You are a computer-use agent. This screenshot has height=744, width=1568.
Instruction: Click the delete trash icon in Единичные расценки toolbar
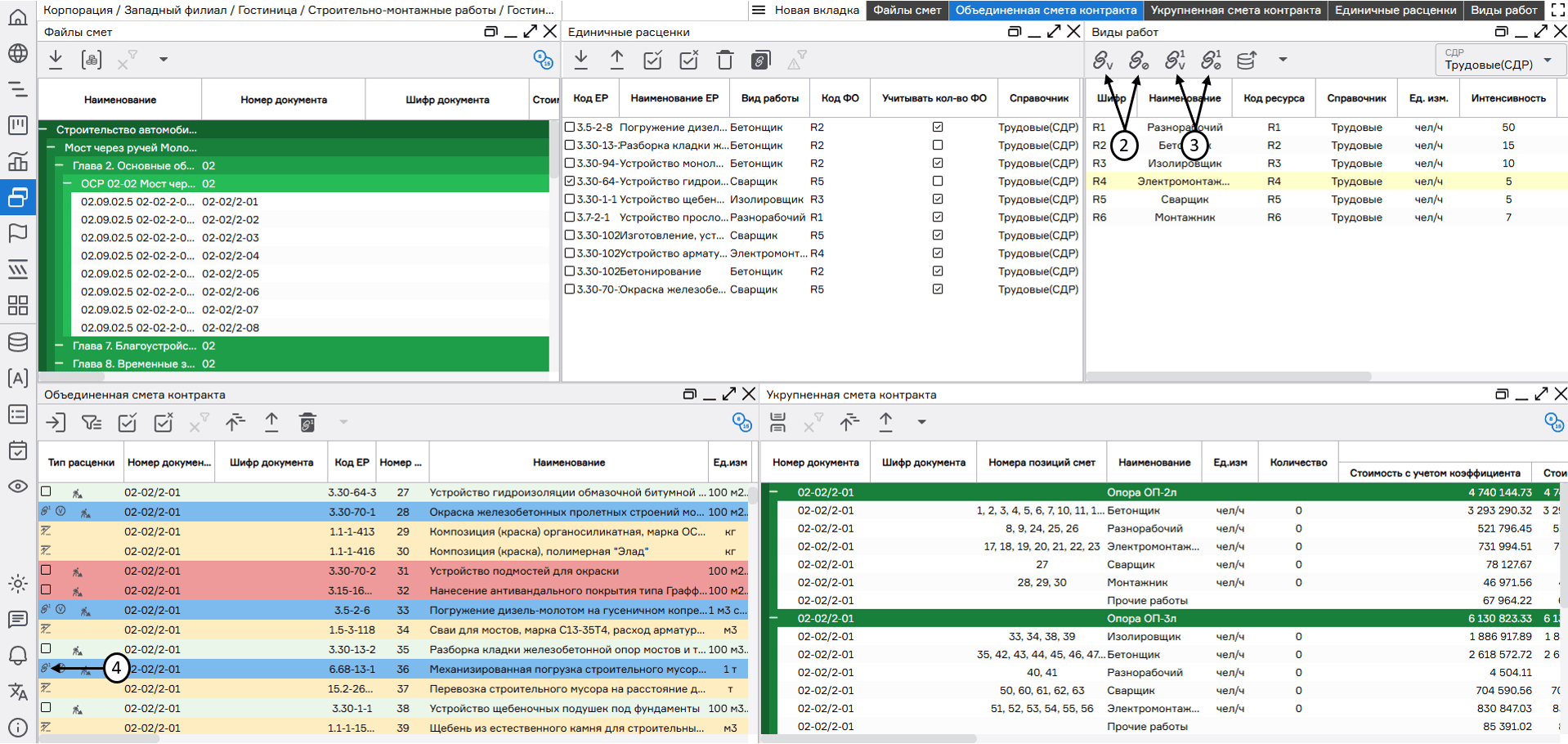[724, 60]
